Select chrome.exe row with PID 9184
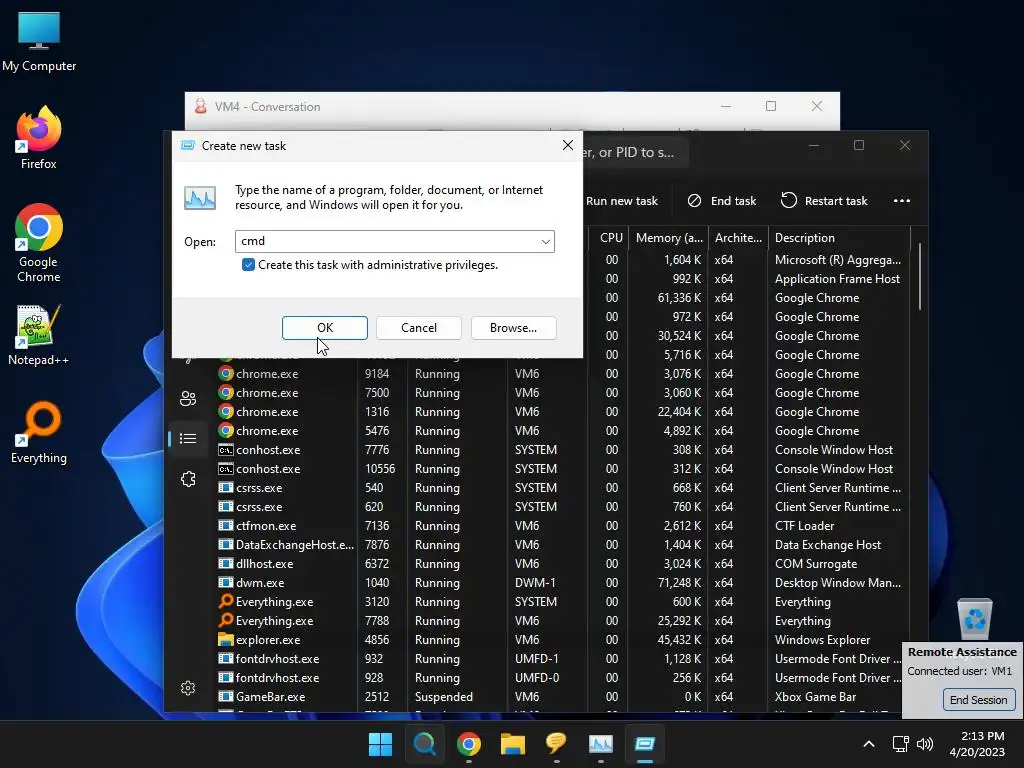Viewport: 1024px width, 768px height. coord(562,374)
